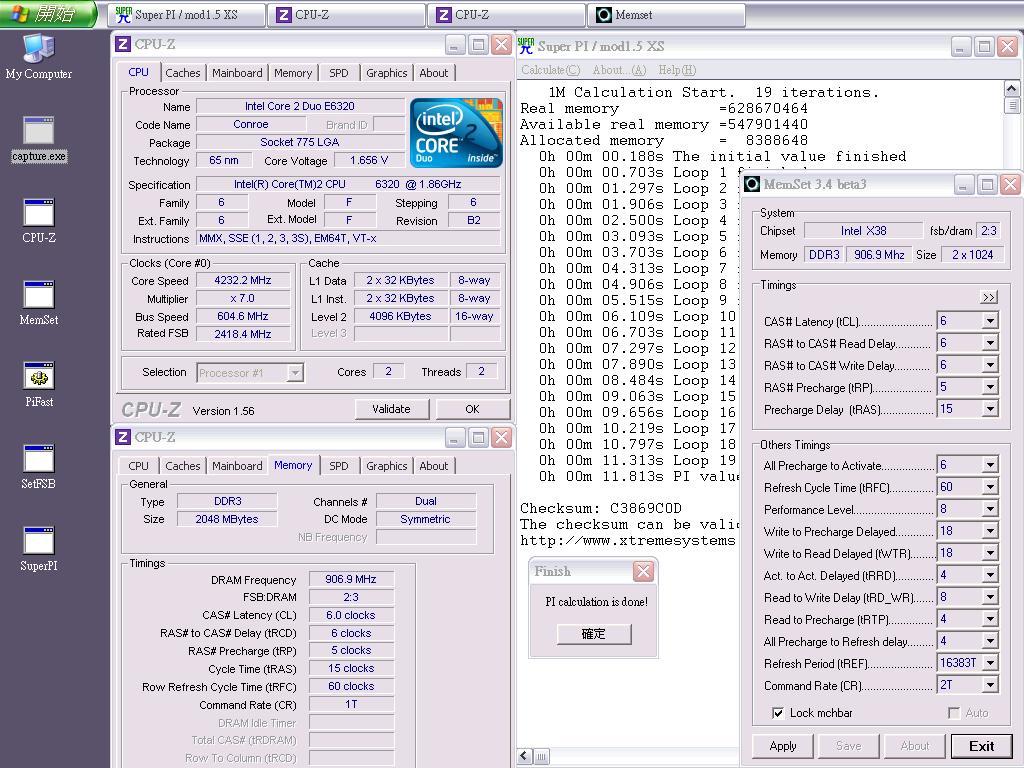Open Write to Precharge Delayed dropdown
This screenshot has height=768, width=1024.
(991, 531)
